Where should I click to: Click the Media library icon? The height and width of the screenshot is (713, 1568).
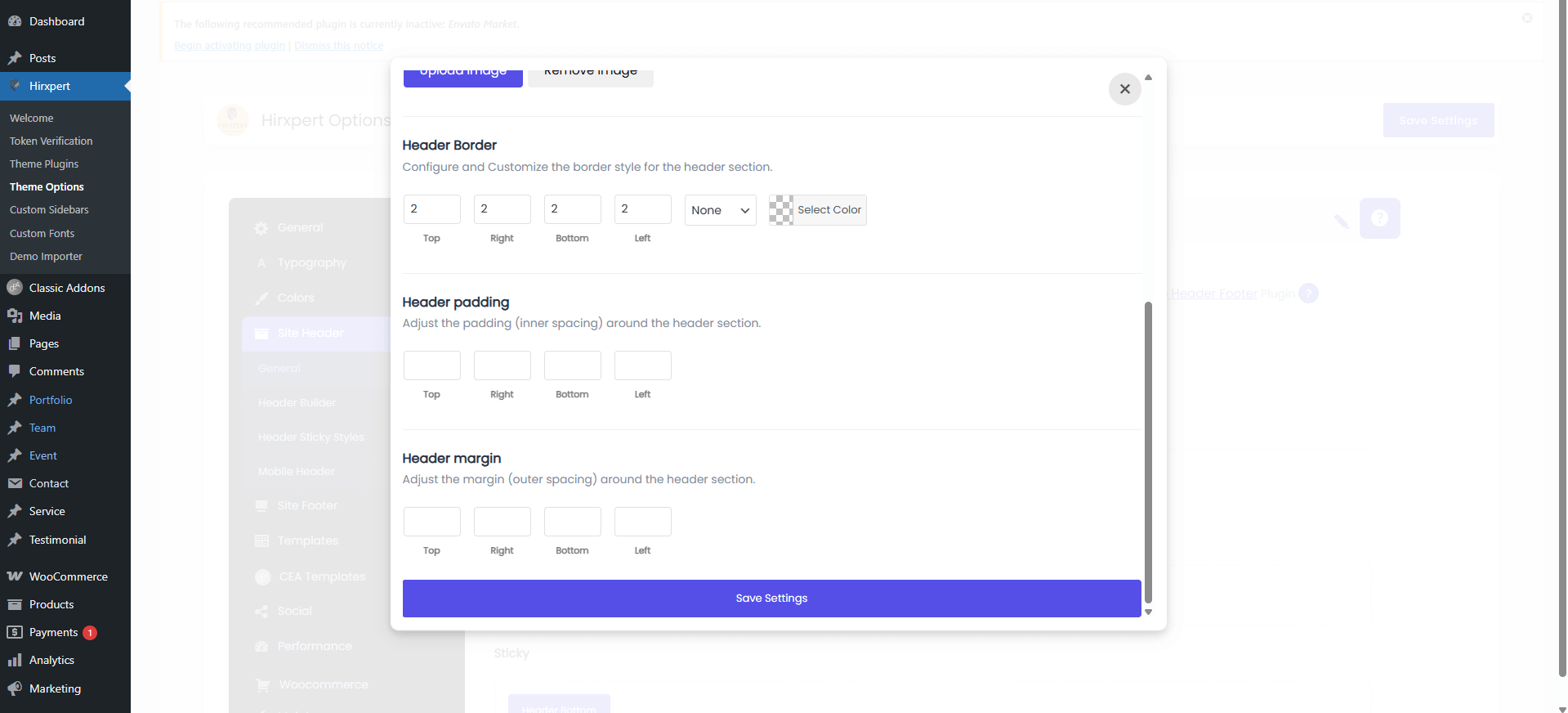pos(15,316)
